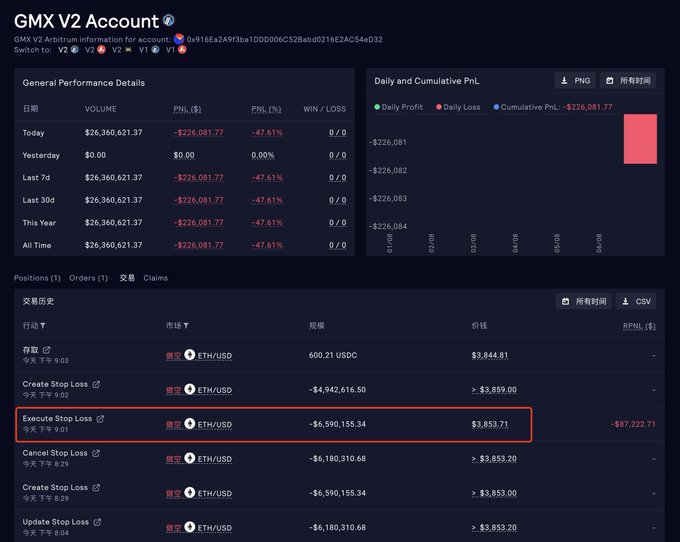Open external link icon for 存取 transaction
Viewport: 680px width, 542px height.
46,349
